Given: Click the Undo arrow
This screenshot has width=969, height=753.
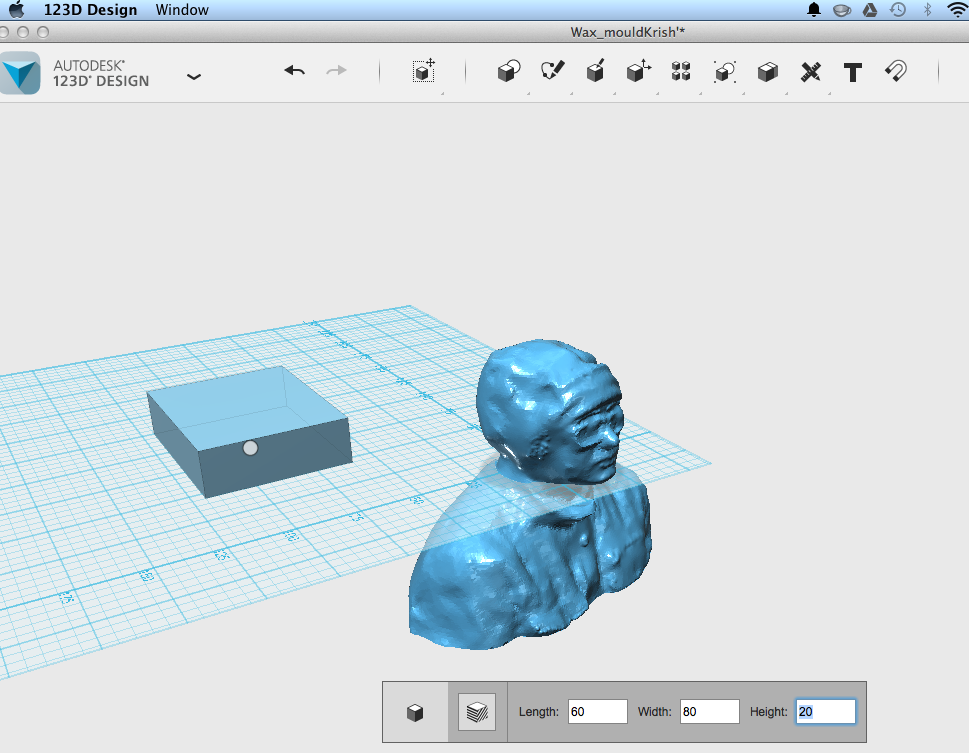Looking at the screenshot, I should tap(294, 70).
